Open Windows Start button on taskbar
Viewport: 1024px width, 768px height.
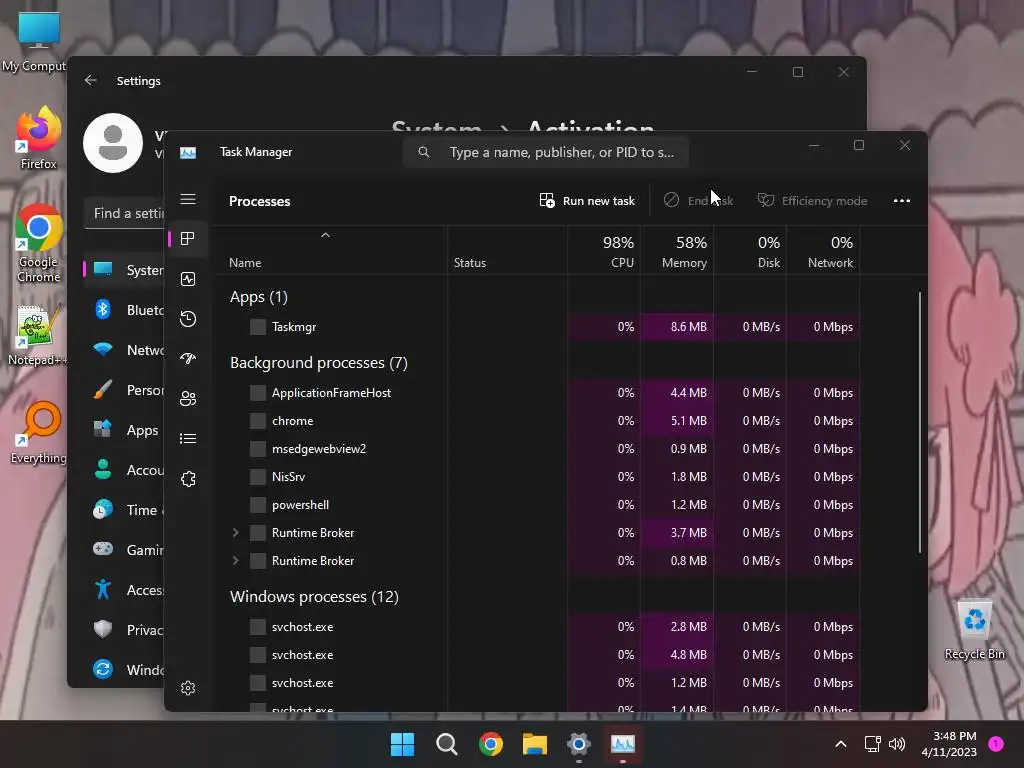pos(402,744)
